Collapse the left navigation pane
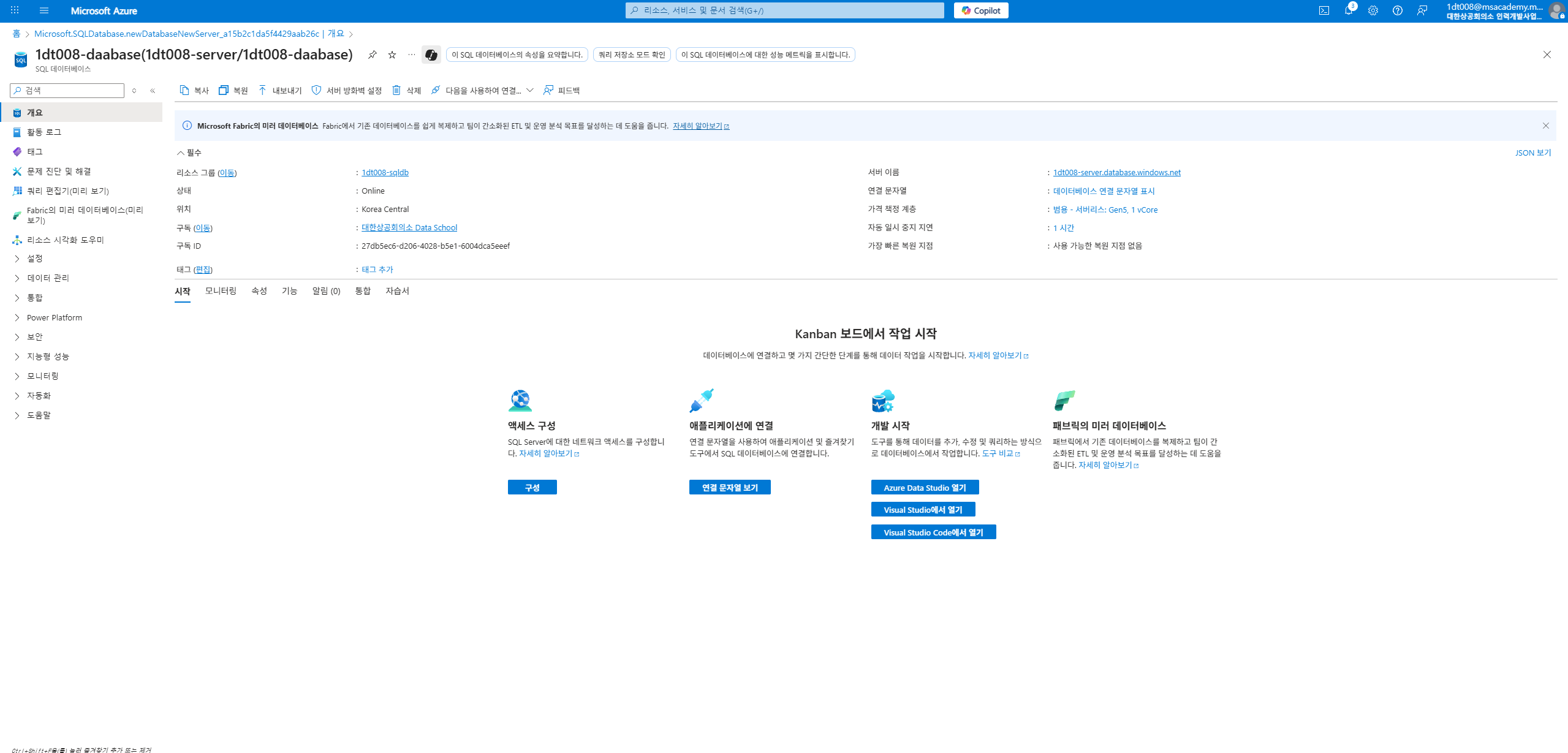1568x753 pixels. click(x=153, y=91)
